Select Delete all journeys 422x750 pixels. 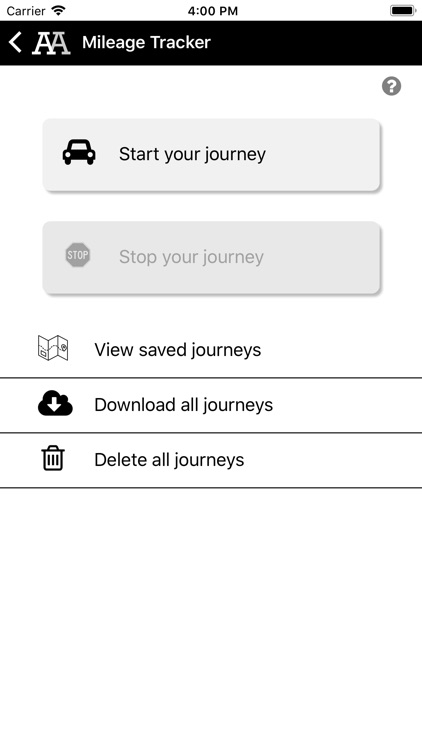coord(211,460)
